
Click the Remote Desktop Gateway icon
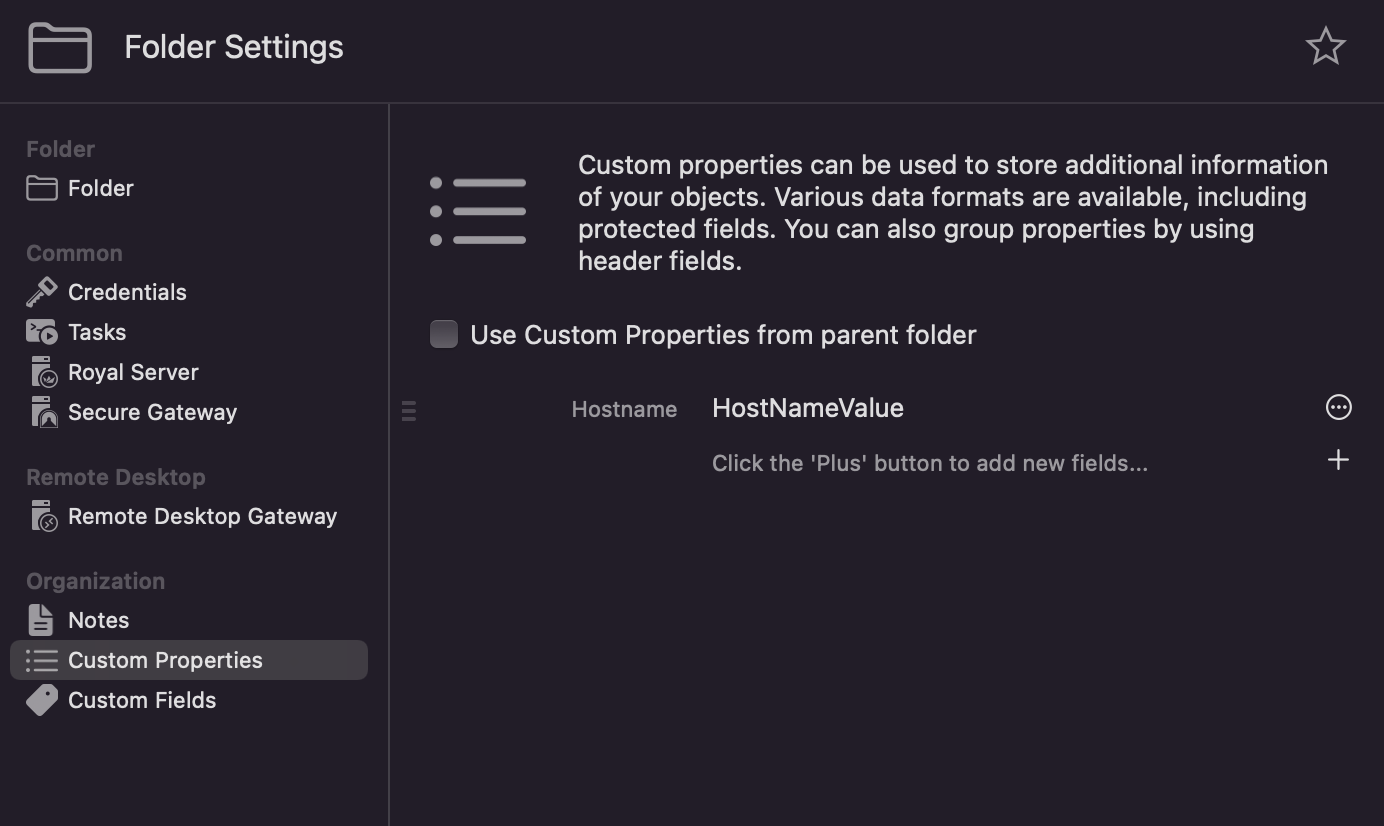pyautogui.click(x=42, y=516)
